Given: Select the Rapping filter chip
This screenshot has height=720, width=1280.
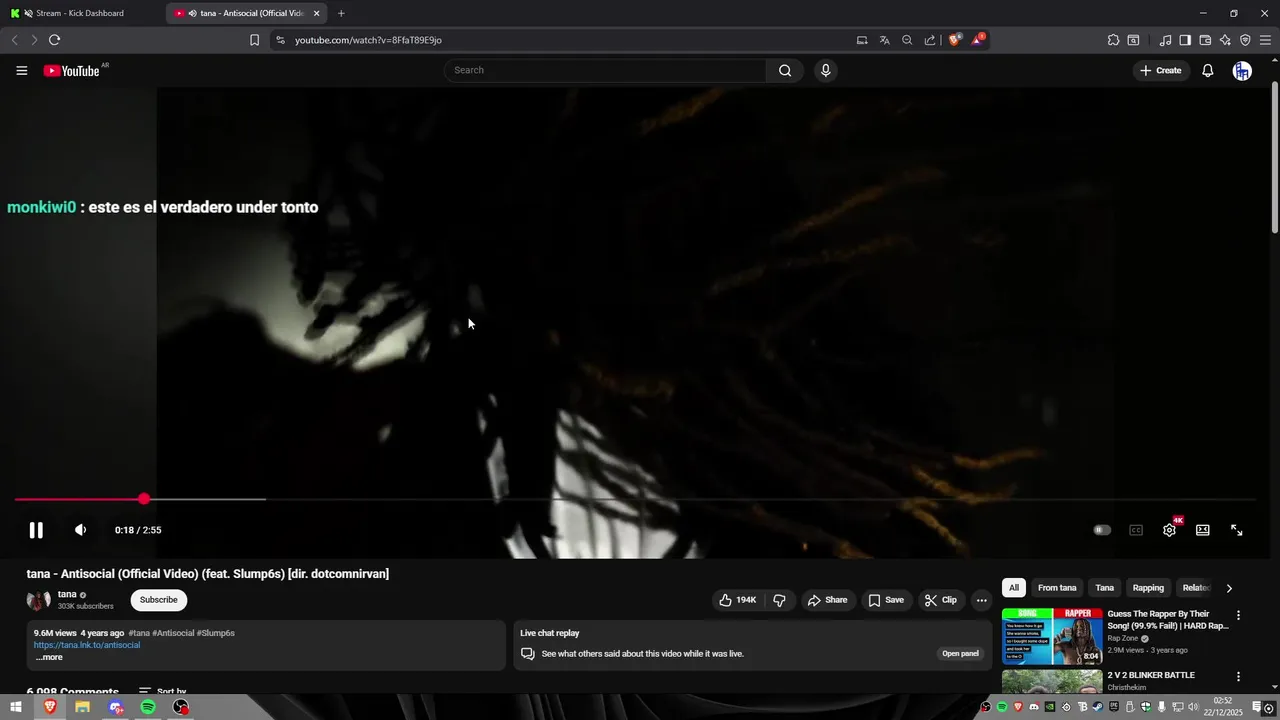Looking at the screenshot, I should click(1148, 588).
